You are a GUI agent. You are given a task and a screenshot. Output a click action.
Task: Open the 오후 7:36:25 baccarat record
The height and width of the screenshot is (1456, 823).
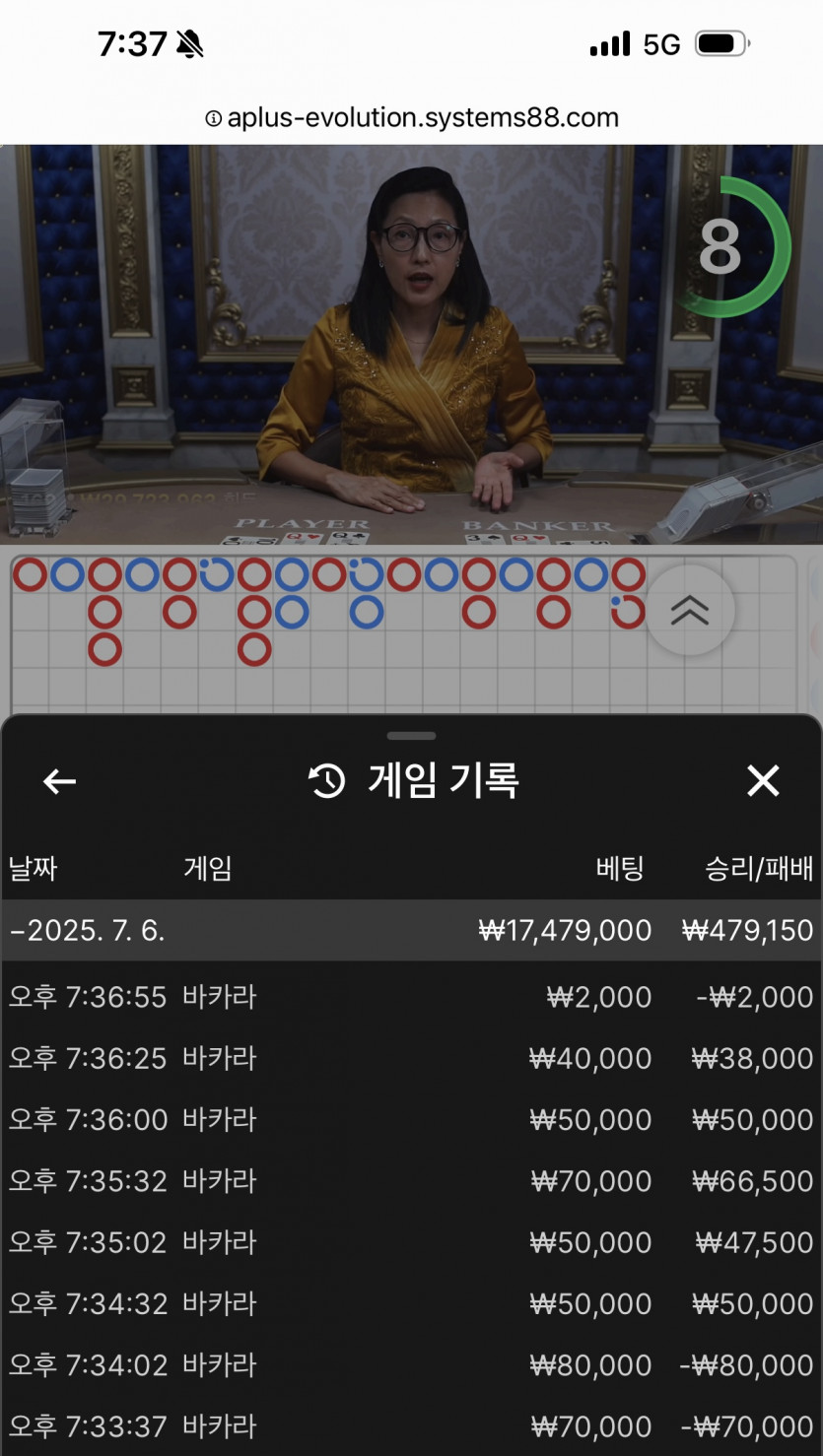pos(411,1058)
